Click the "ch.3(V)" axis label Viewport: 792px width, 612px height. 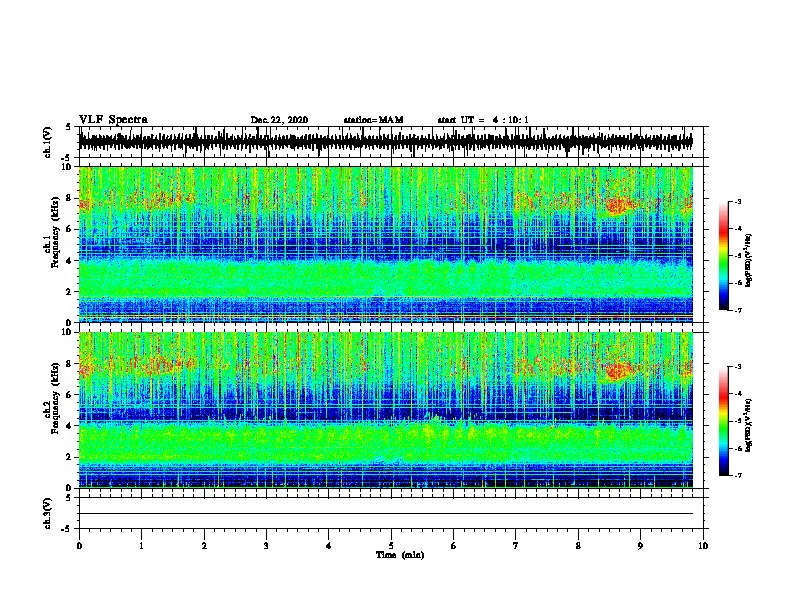pos(48,513)
